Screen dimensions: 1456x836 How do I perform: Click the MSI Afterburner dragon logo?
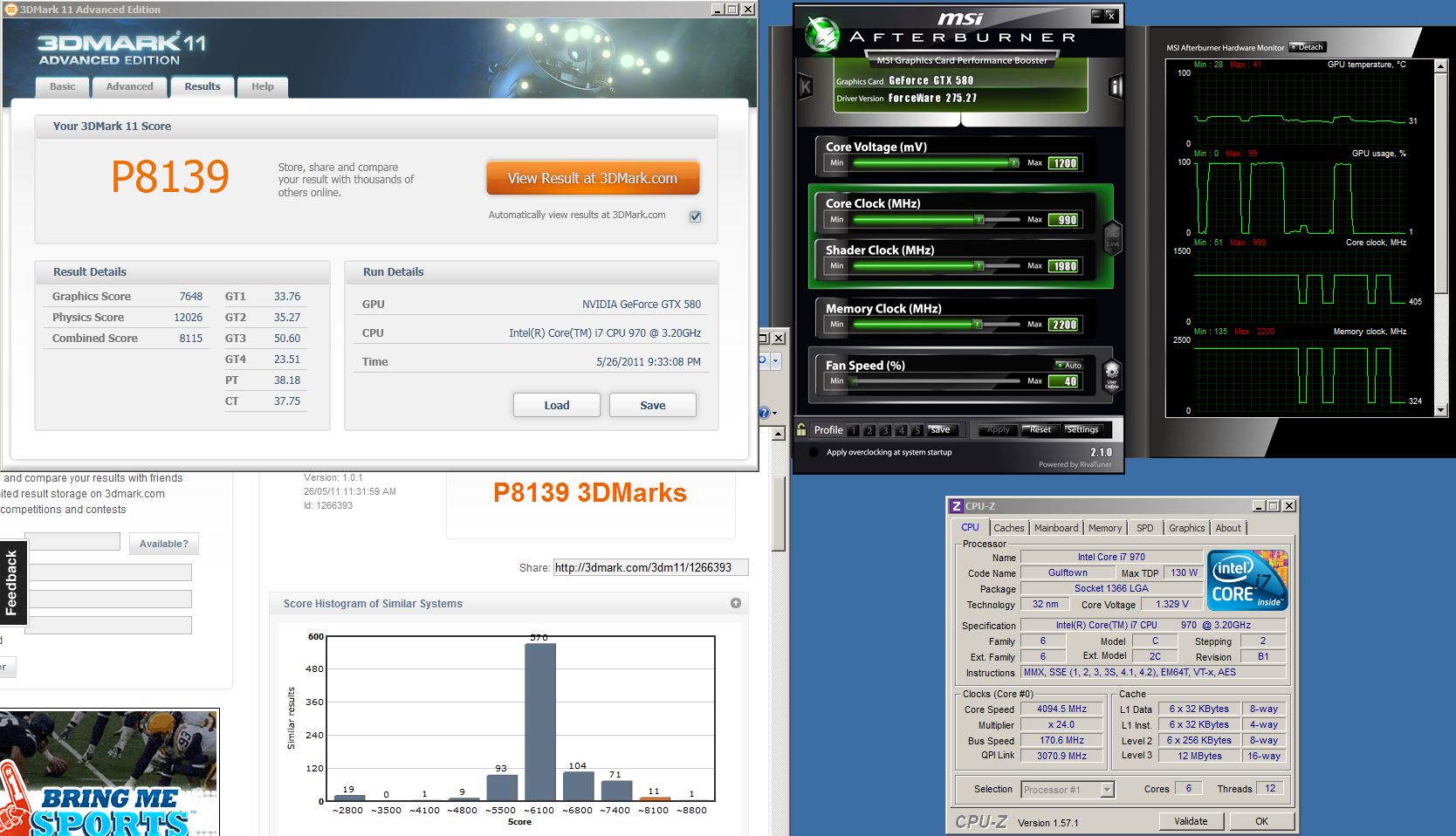[821, 34]
